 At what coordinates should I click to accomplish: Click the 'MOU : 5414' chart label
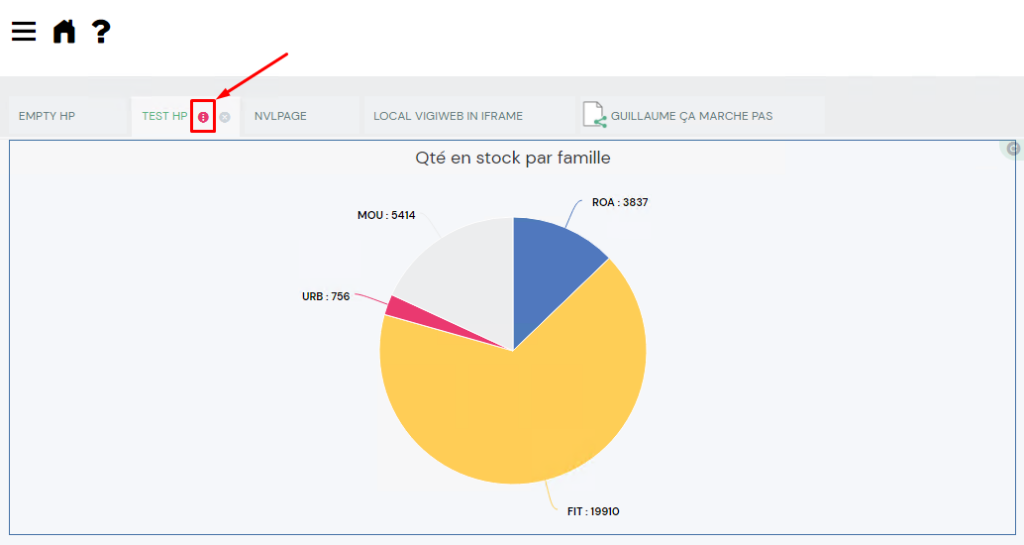(386, 215)
